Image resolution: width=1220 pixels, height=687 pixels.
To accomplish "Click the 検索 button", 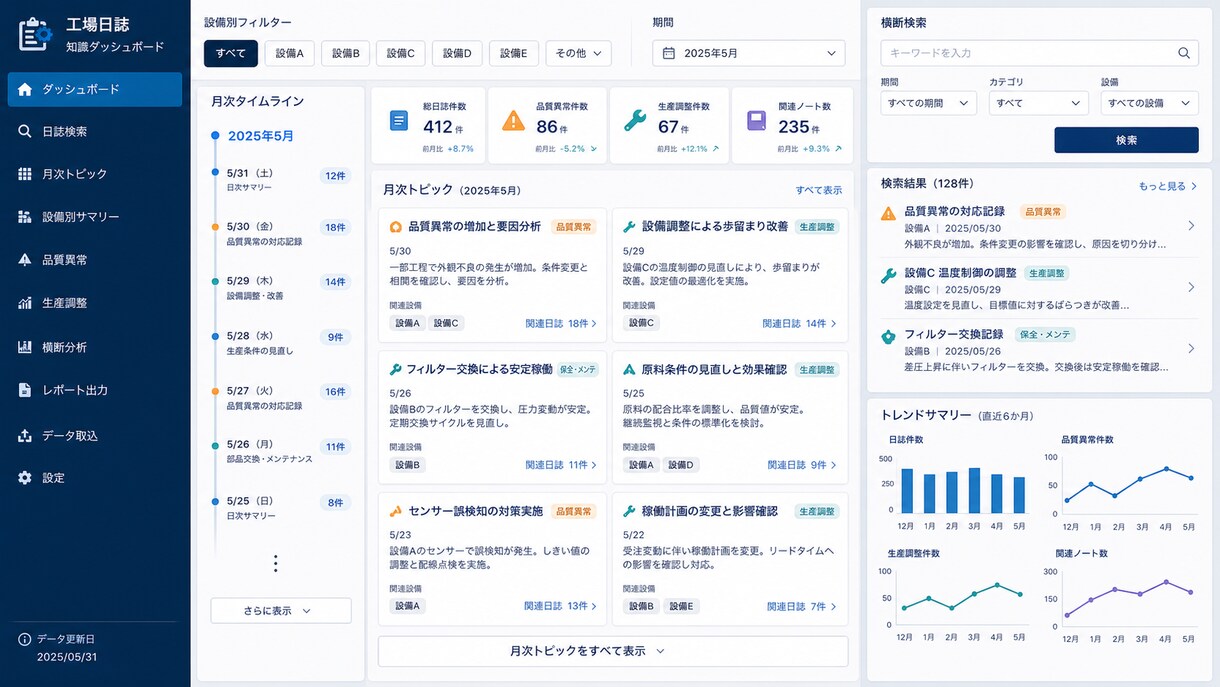I will [x=1126, y=140].
